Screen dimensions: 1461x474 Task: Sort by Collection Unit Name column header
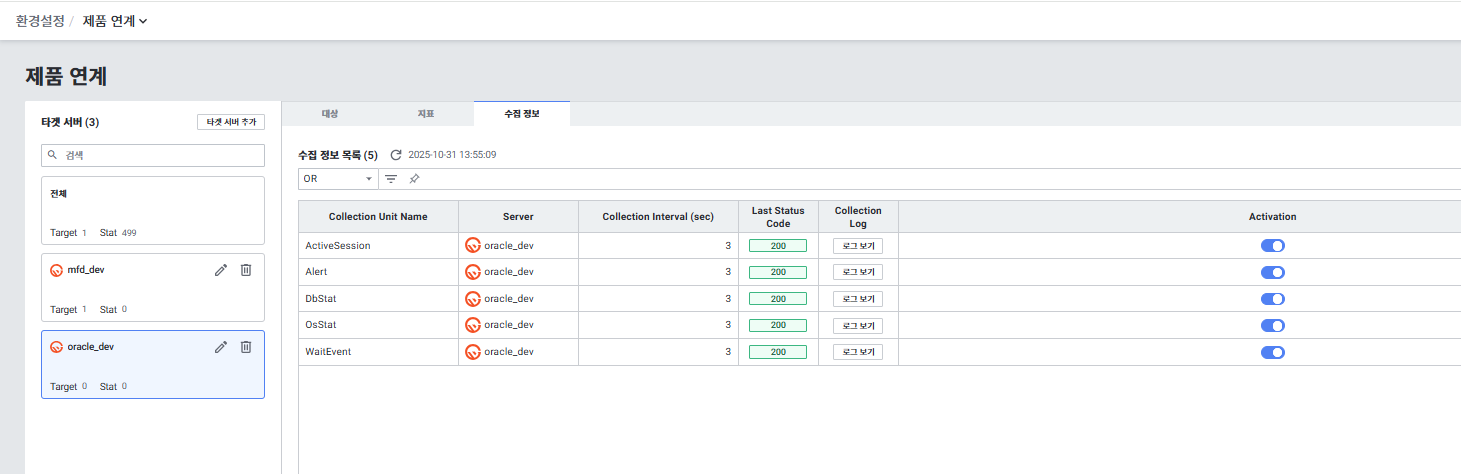pyautogui.click(x=378, y=217)
